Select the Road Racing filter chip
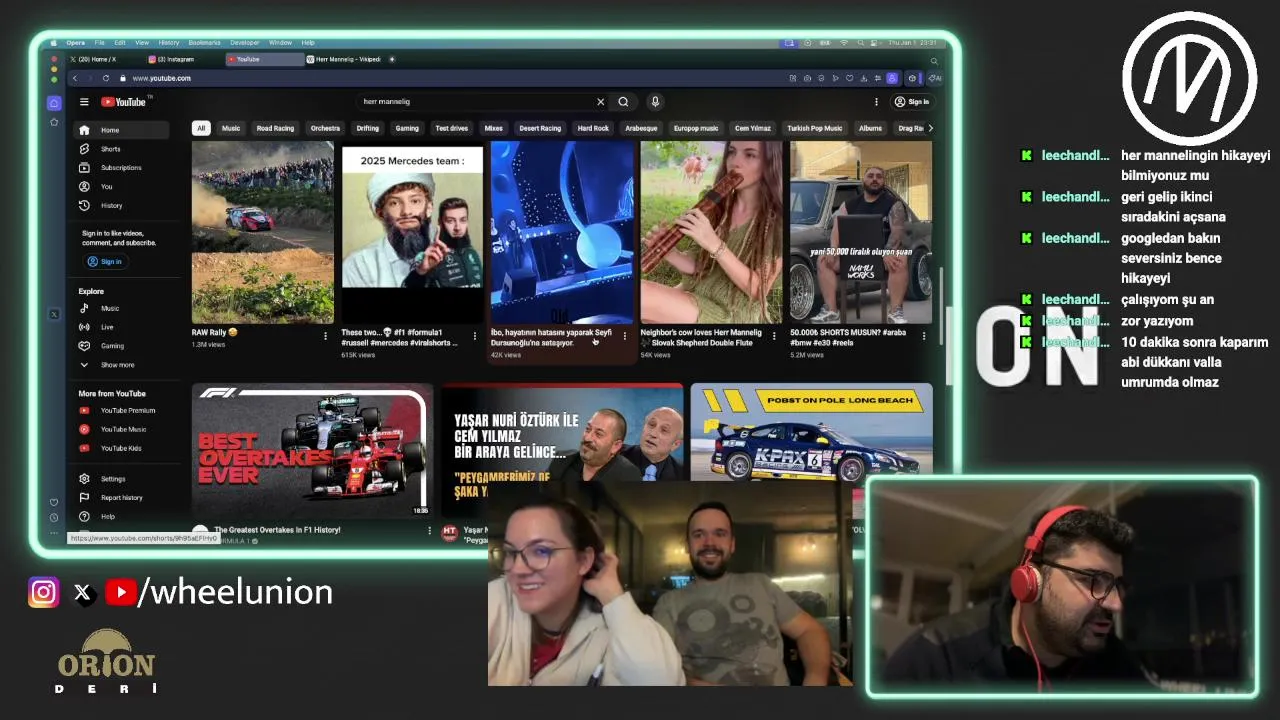This screenshot has width=1280, height=720. click(x=275, y=128)
